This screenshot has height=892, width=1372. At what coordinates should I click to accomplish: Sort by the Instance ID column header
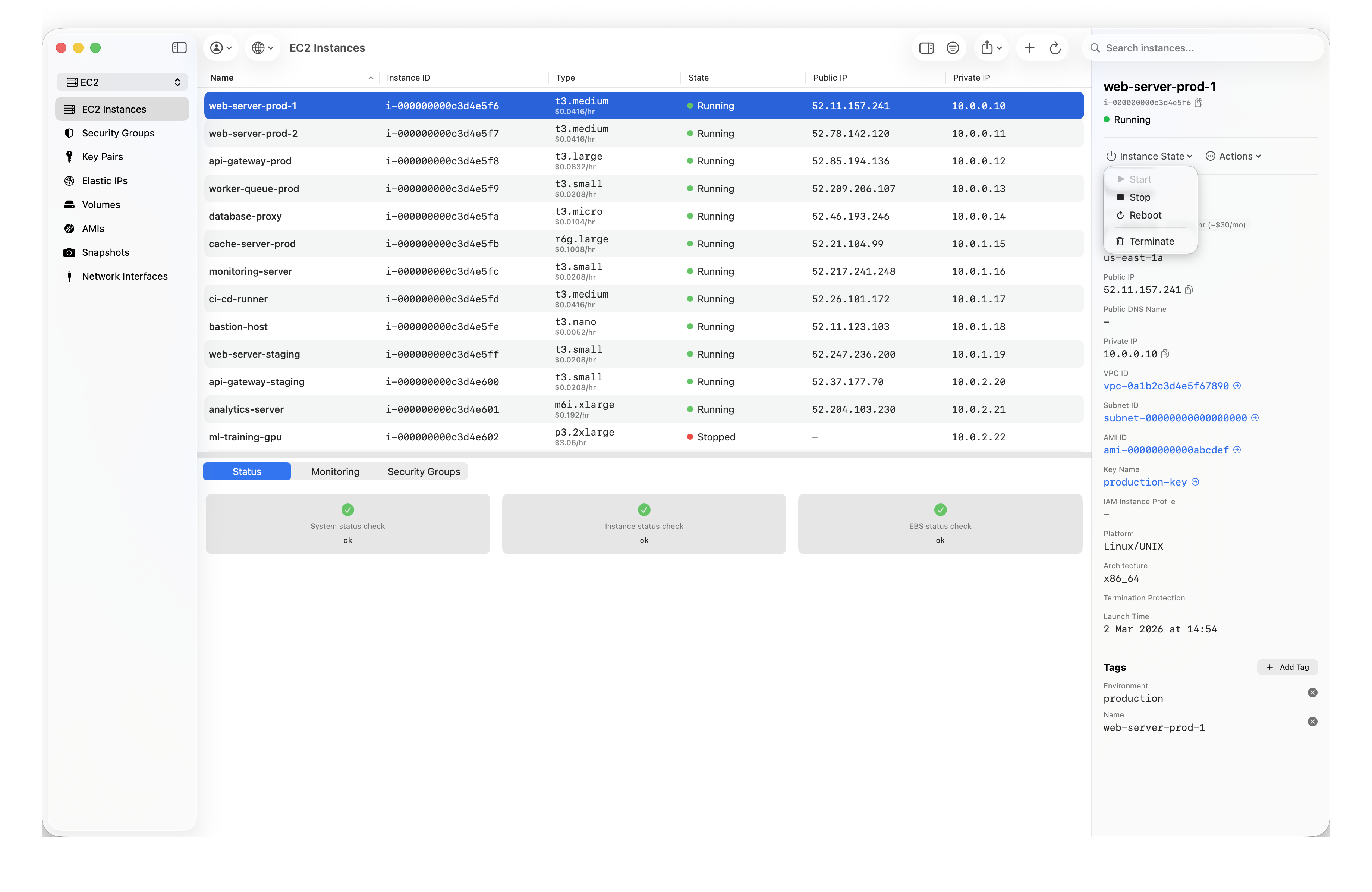pos(464,78)
